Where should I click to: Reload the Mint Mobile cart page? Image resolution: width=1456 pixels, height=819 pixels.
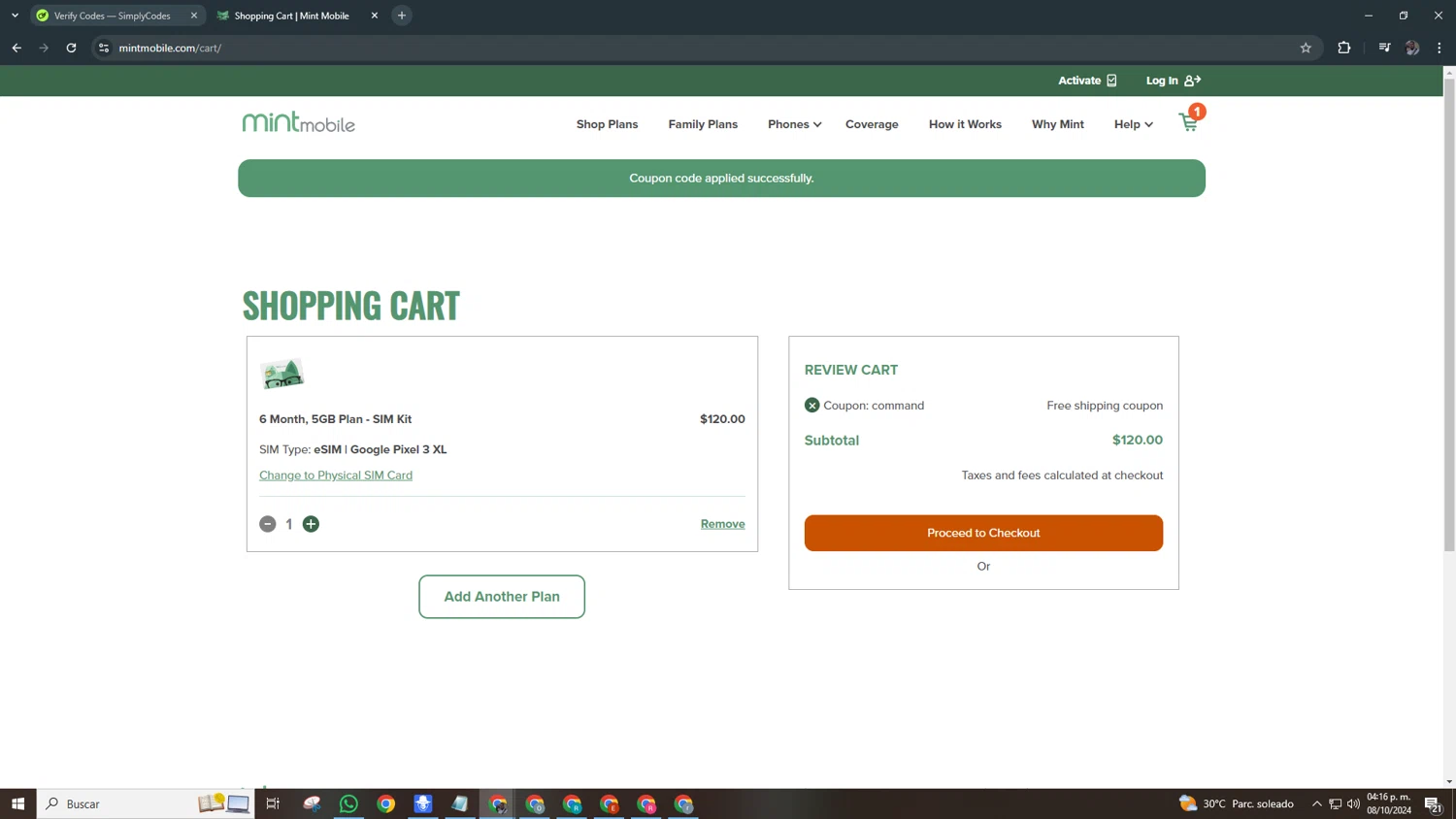click(71, 48)
